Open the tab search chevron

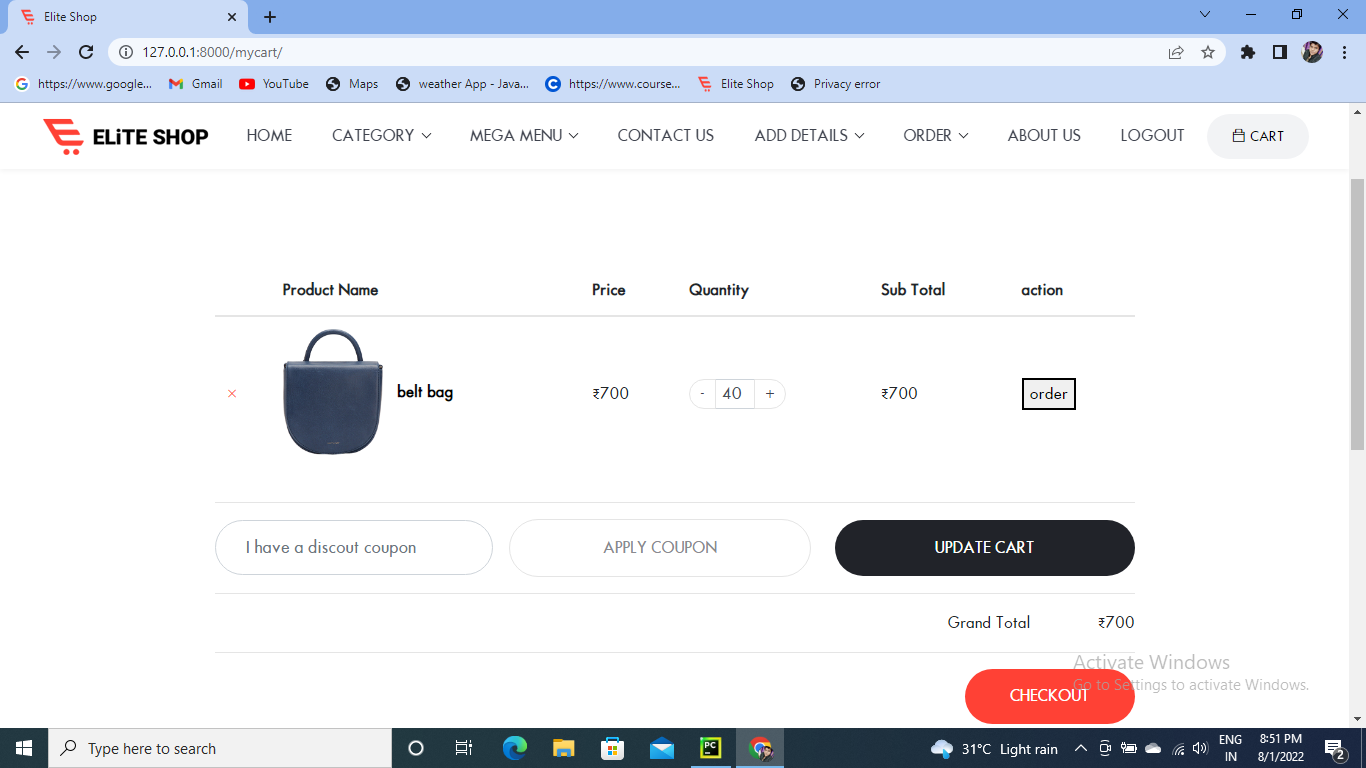1205,15
